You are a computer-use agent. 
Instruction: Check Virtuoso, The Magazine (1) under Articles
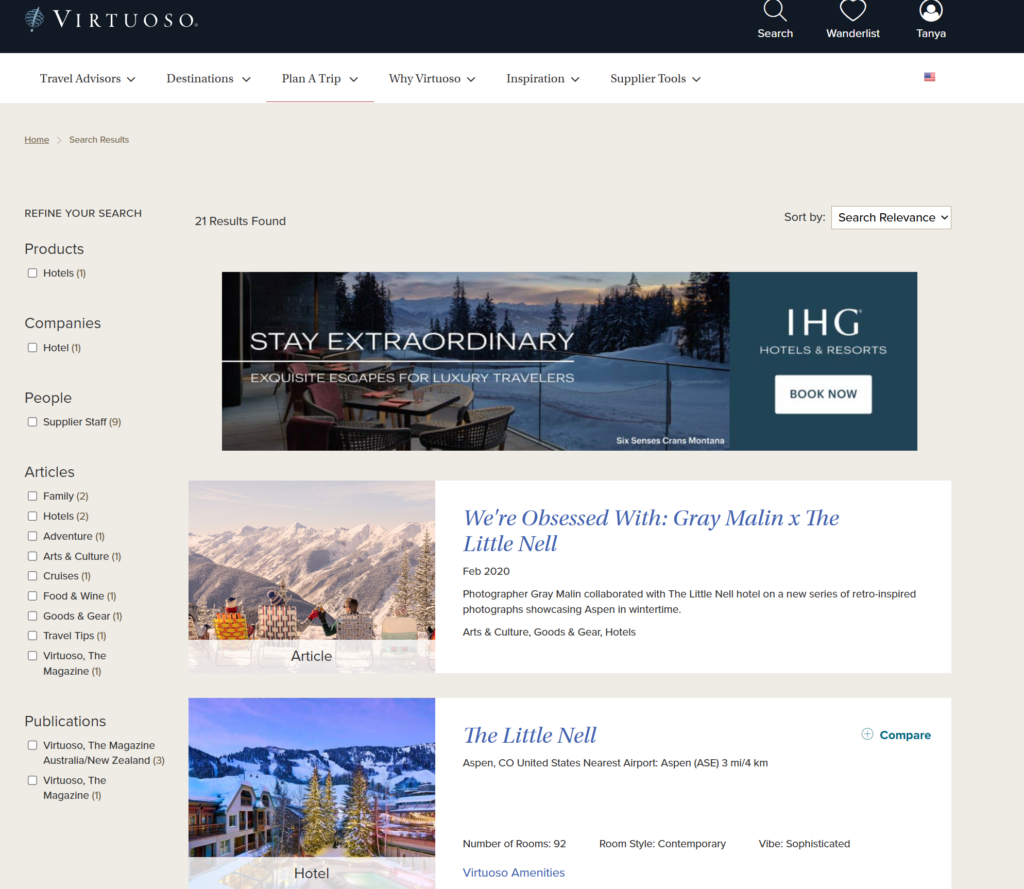point(32,656)
